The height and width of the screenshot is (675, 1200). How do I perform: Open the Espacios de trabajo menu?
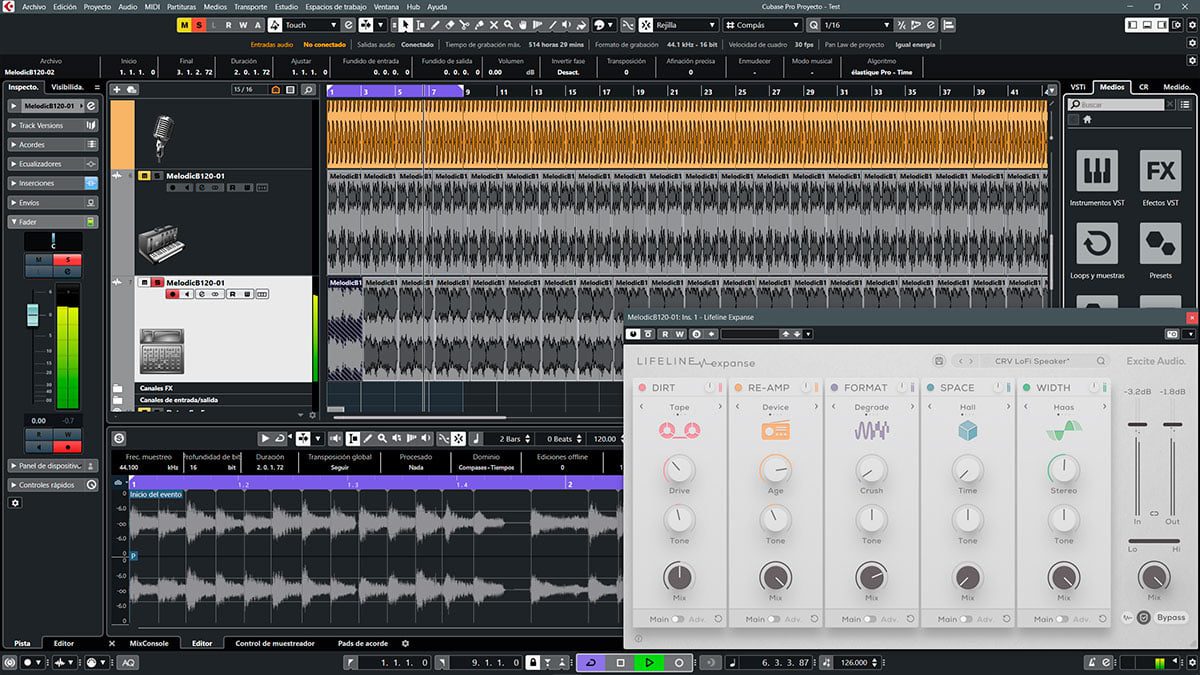(x=335, y=6)
